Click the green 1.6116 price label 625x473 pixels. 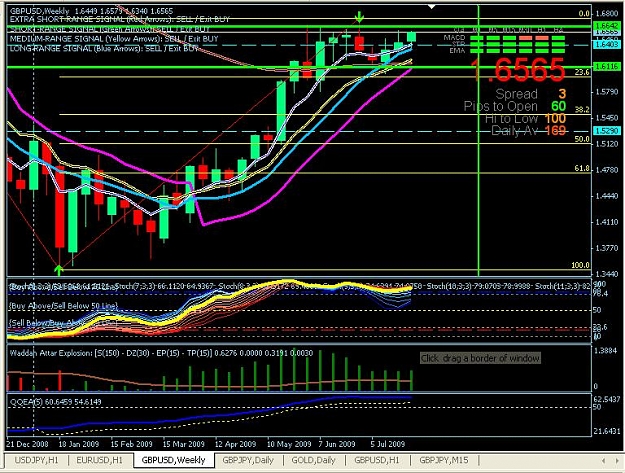tap(607, 67)
